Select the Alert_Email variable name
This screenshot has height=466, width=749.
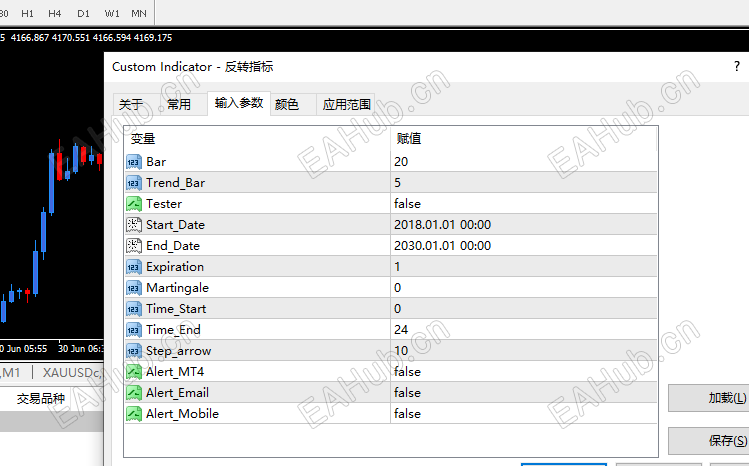coord(177,393)
